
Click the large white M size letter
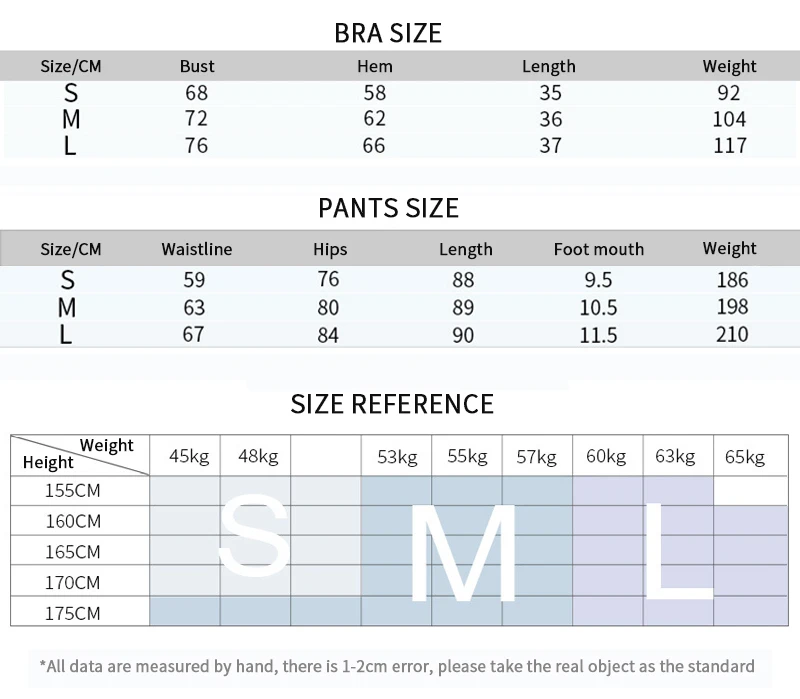463,554
